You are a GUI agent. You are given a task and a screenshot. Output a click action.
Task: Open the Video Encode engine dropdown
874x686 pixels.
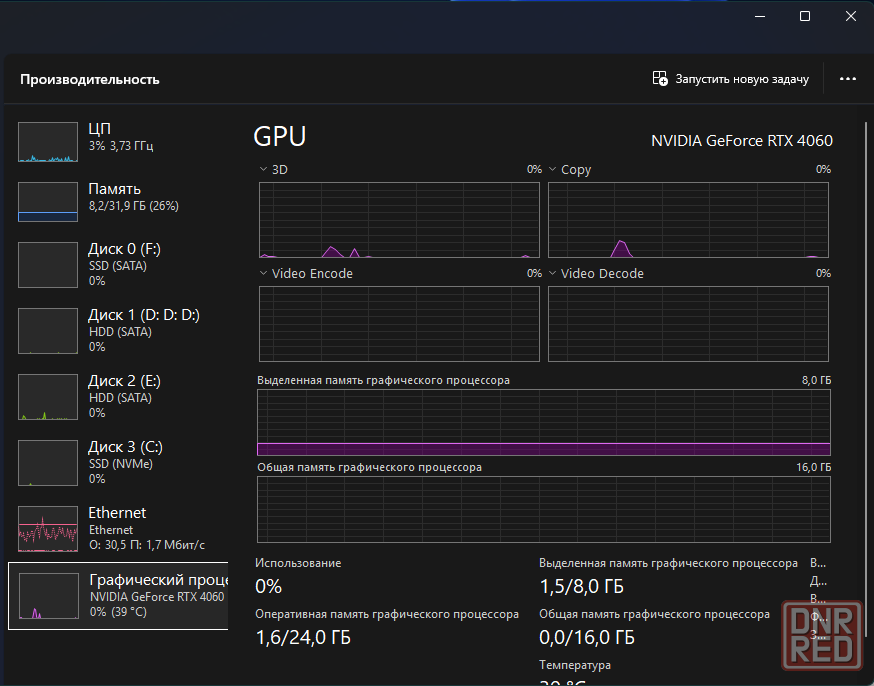(x=263, y=274)
